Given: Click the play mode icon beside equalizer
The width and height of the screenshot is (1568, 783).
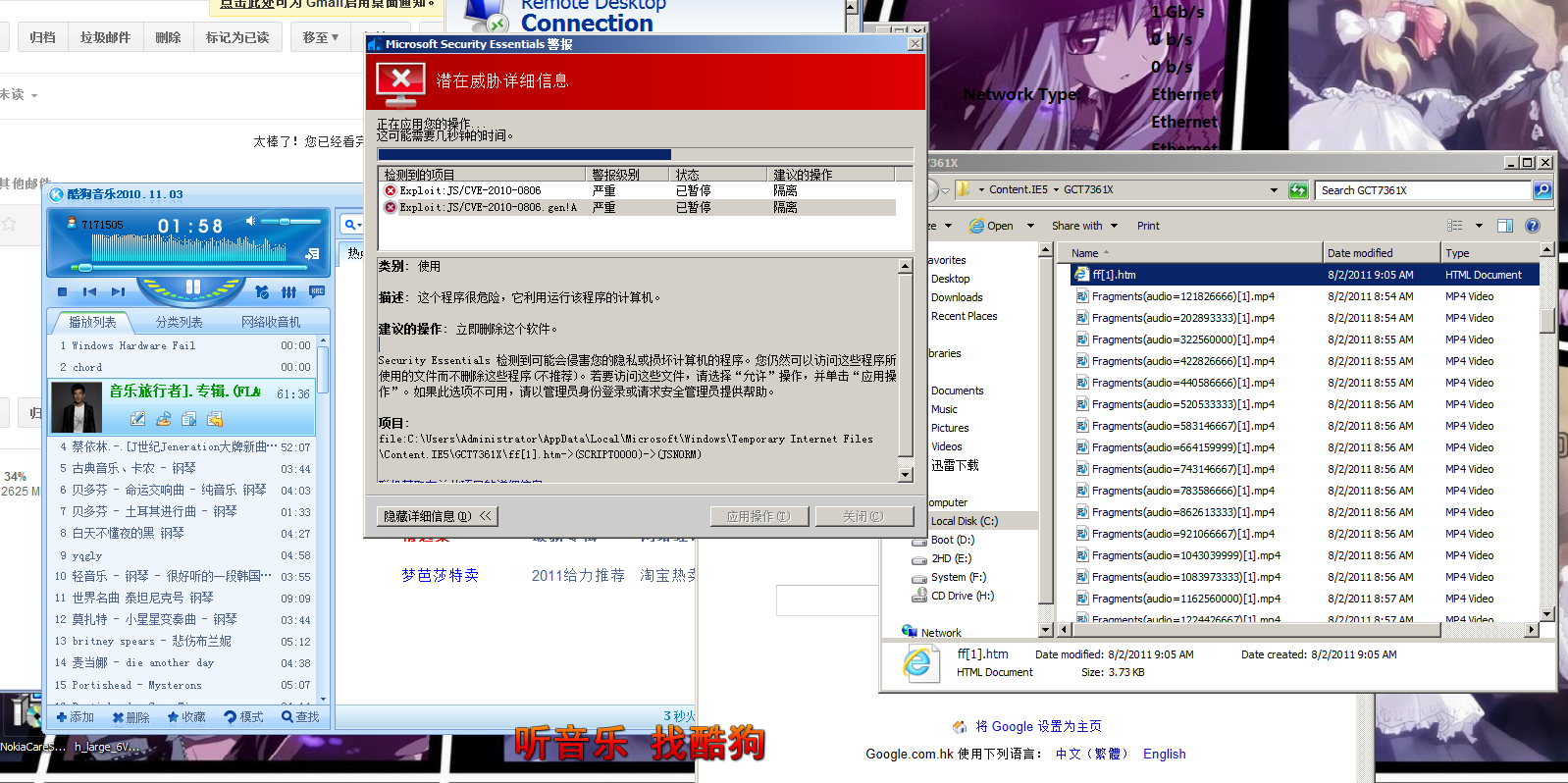Looking at the screenshot, I should (261, 291).
